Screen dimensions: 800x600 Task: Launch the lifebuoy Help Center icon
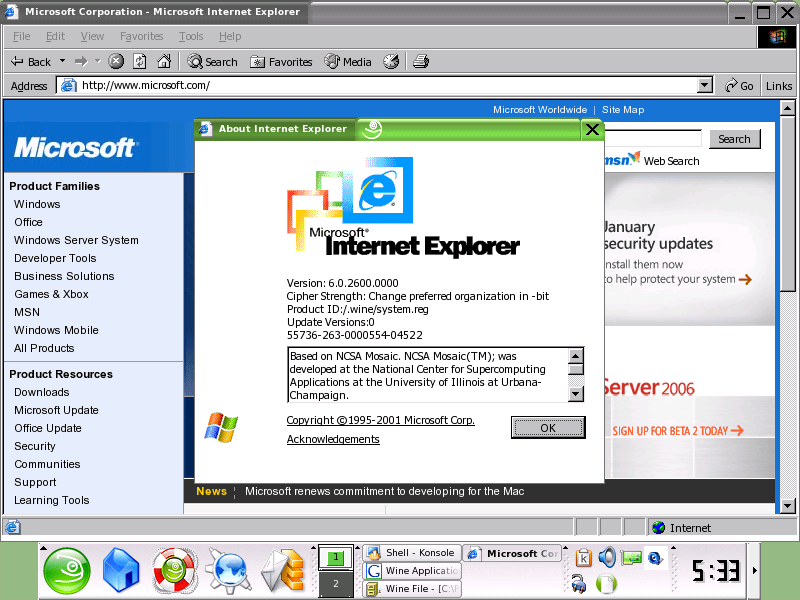[x=174, y=571]
